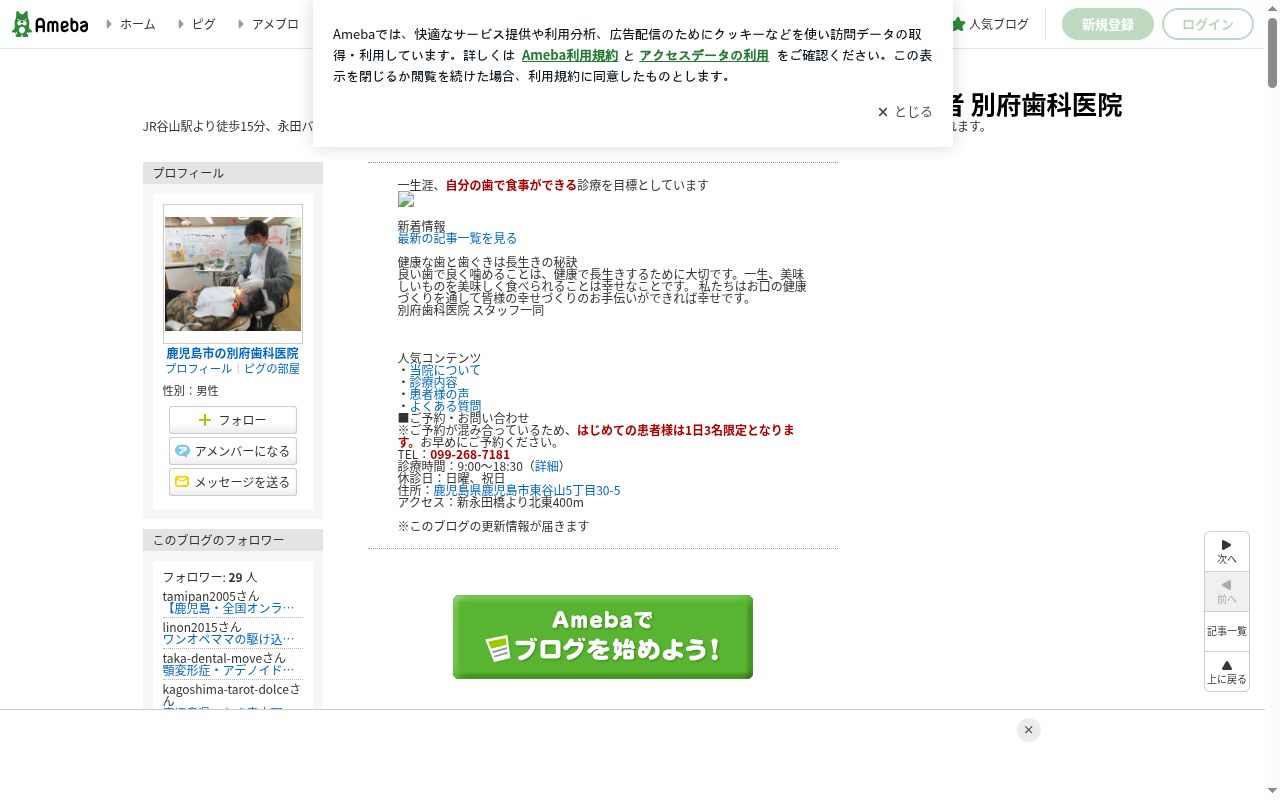This screenshot has width=1280, height=800.
Task: Click the Ameba logo
Action: pos(50,24)
